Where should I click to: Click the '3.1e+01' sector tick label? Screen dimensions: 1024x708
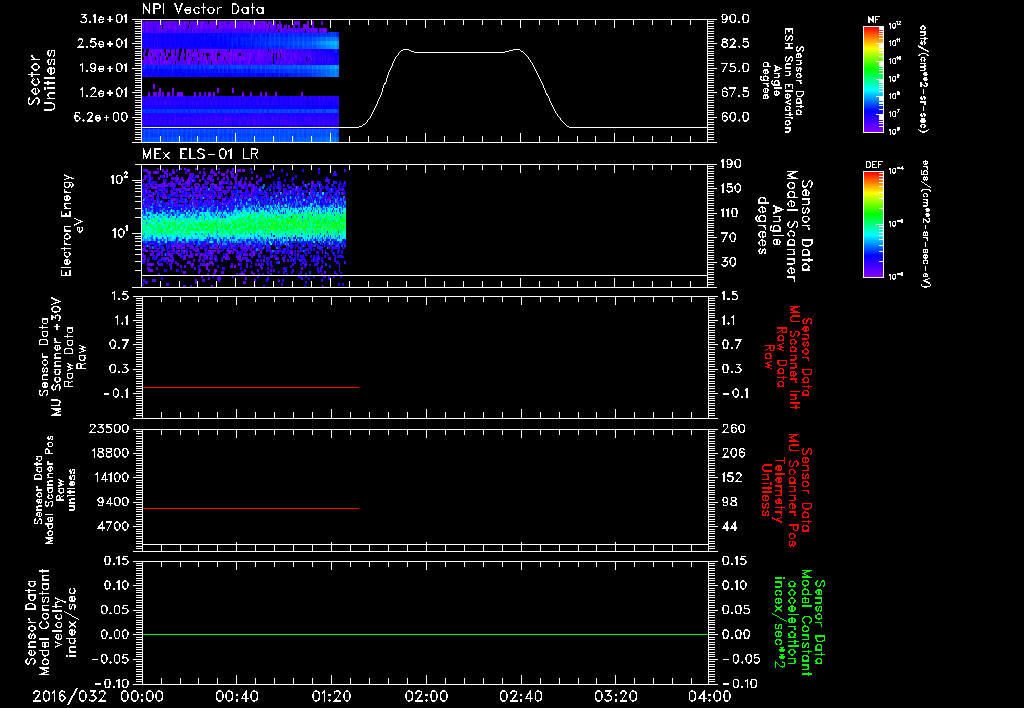pyautogui.click(x=105, y=18)
